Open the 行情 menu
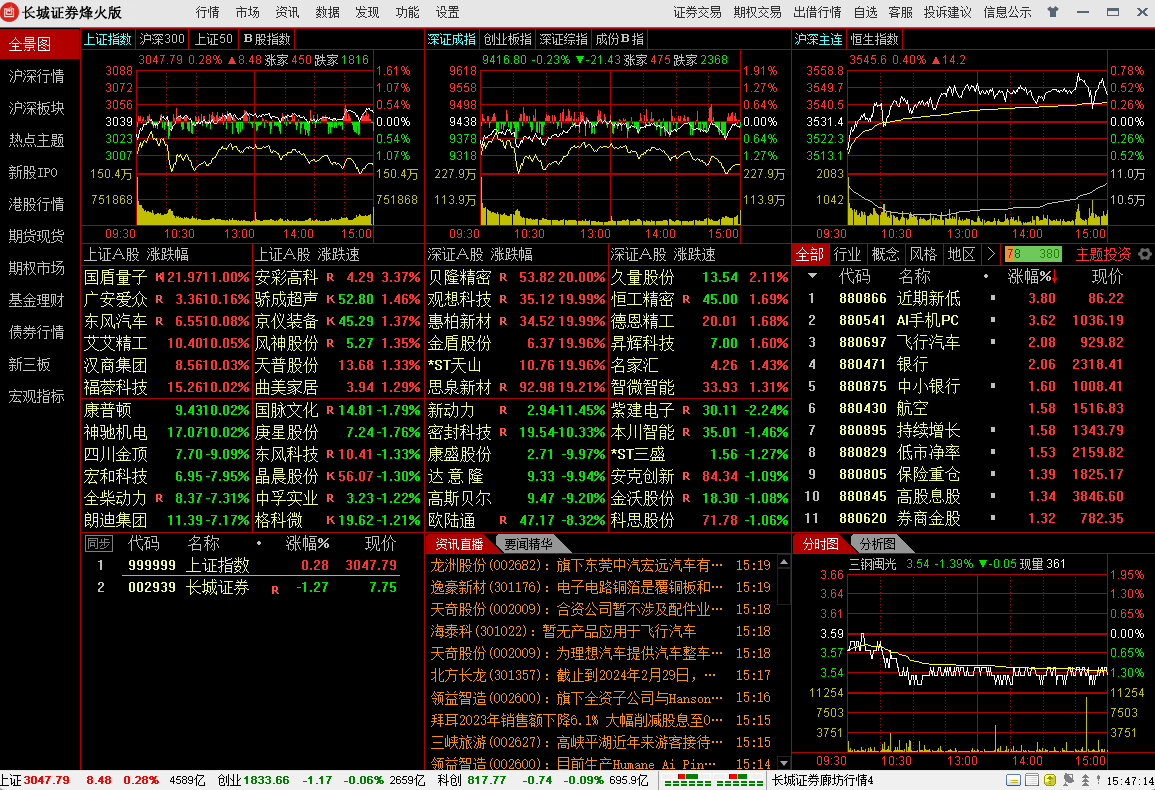Screen dimensions: 1155x790 point(208,13)
